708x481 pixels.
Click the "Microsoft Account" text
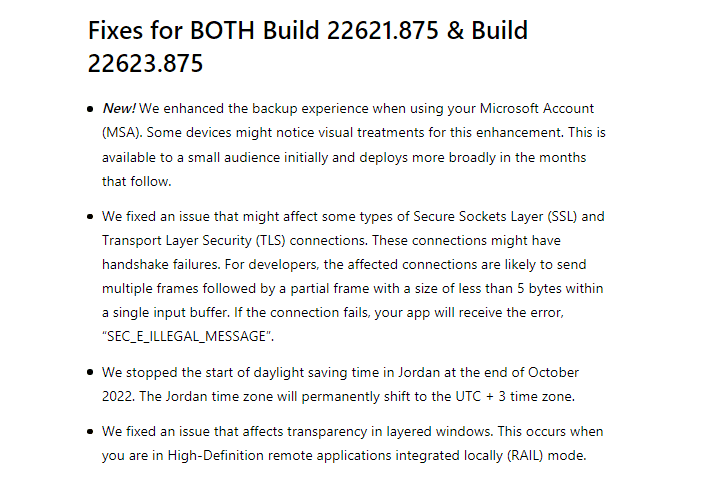click(536, 108)
